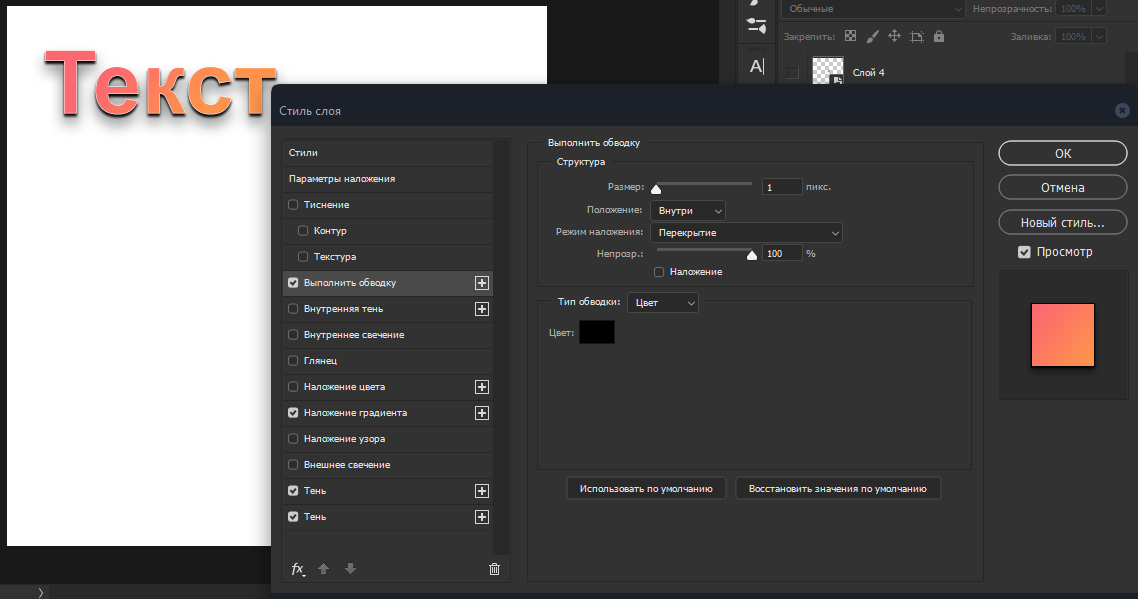Click the lock position move icon

894,36
